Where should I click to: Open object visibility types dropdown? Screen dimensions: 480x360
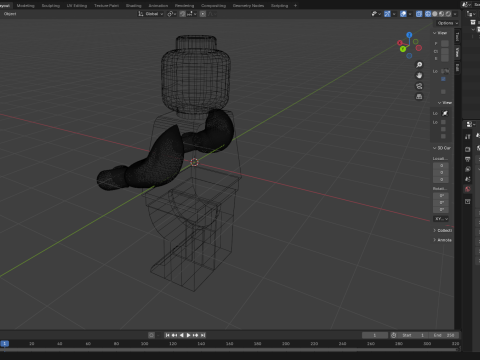(376, 14)
